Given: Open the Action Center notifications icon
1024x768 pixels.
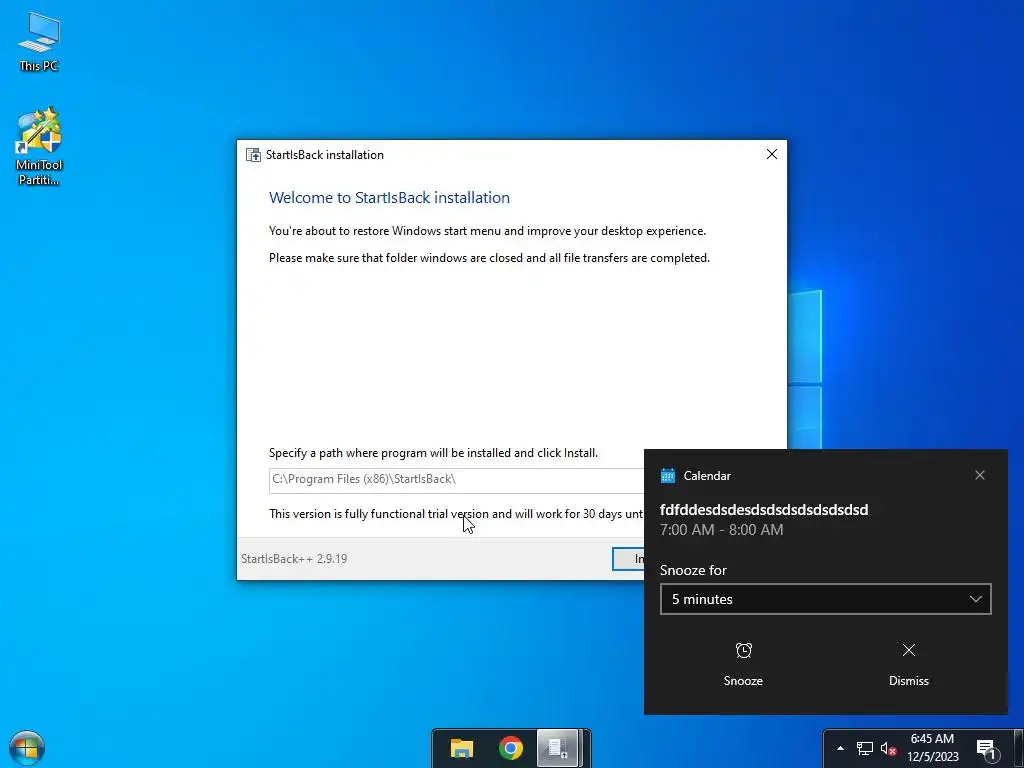Looking at the screenshot, I should [987, 748].
